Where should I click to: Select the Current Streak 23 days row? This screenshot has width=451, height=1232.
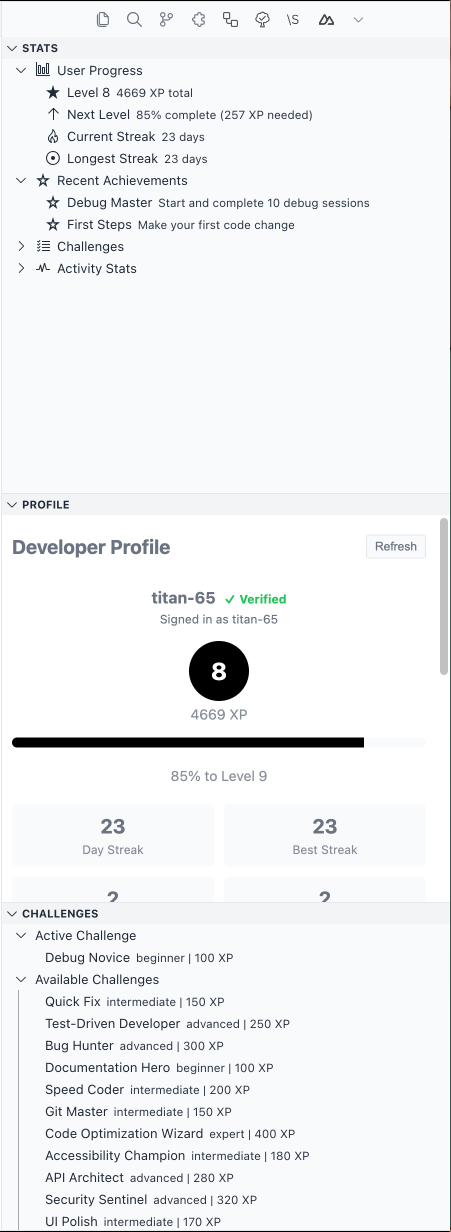(225, 136)
